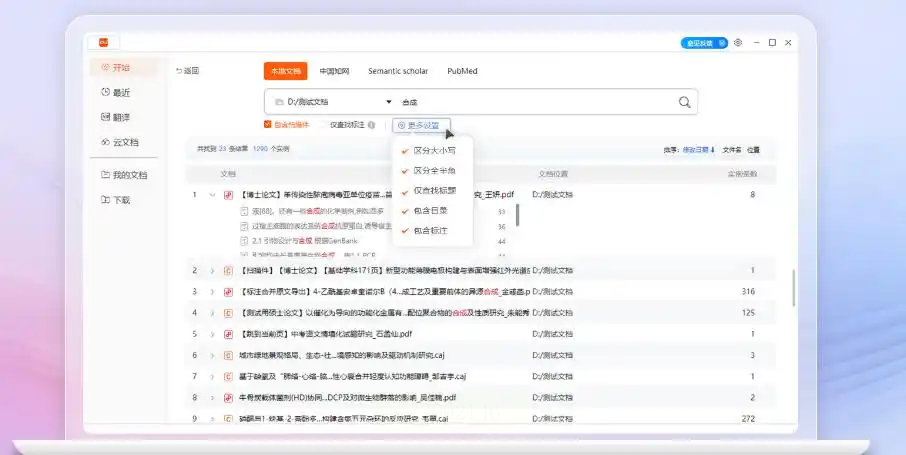The image size is (906, 455).
Task: Click the PDF icon of result 3
Action: [228, 292]
